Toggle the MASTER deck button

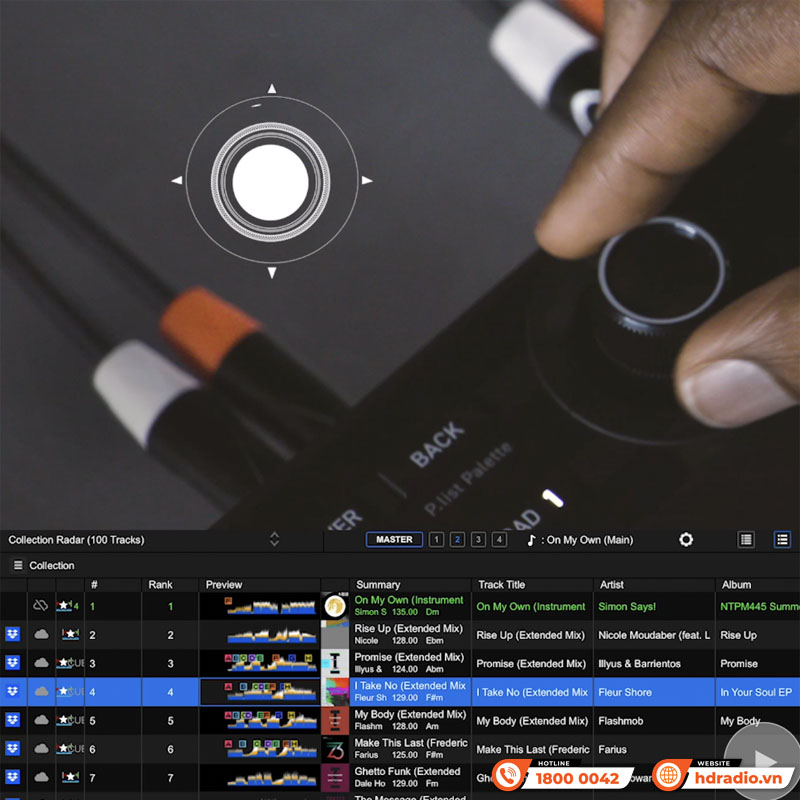(x=394, y=540)
